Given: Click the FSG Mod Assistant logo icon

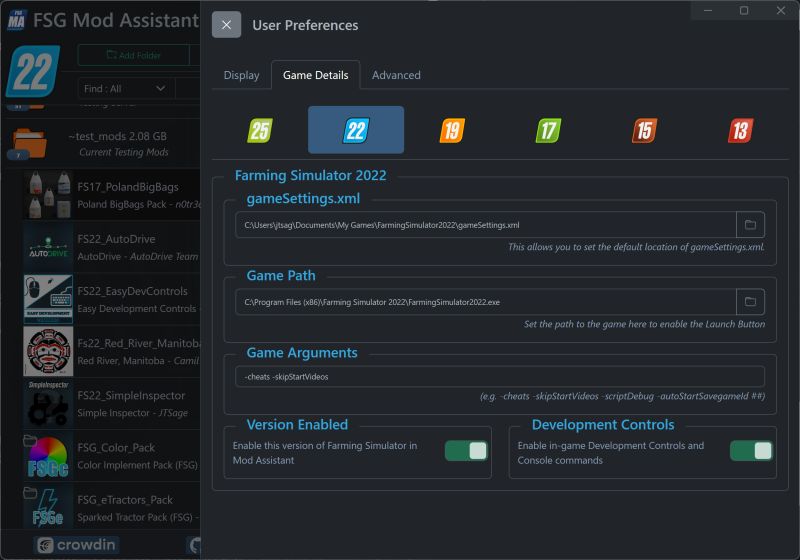Looking at the screenshot, I should [16, 20].
